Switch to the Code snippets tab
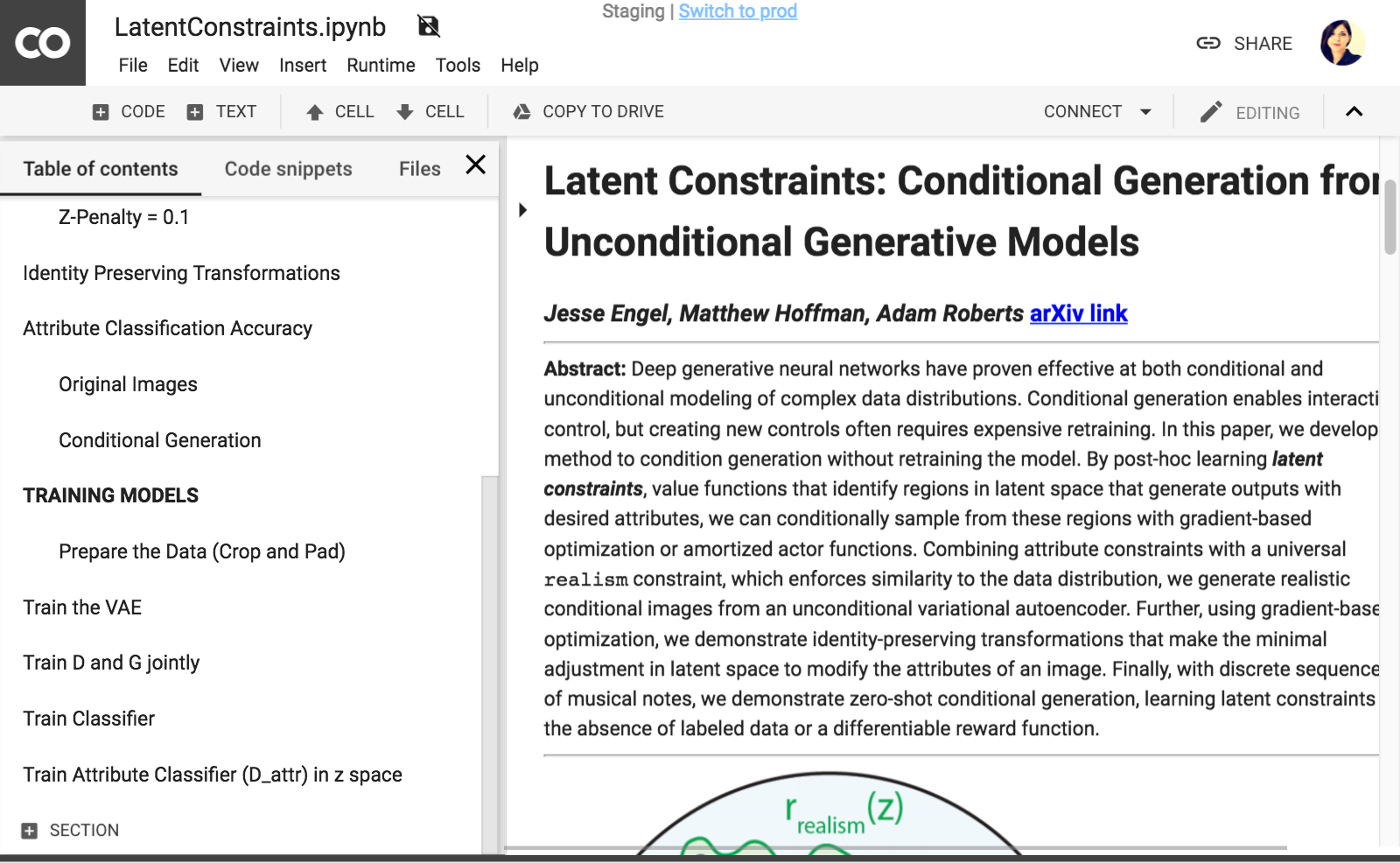This screenshot has width=1400, height=863. (x=288, y=169)
